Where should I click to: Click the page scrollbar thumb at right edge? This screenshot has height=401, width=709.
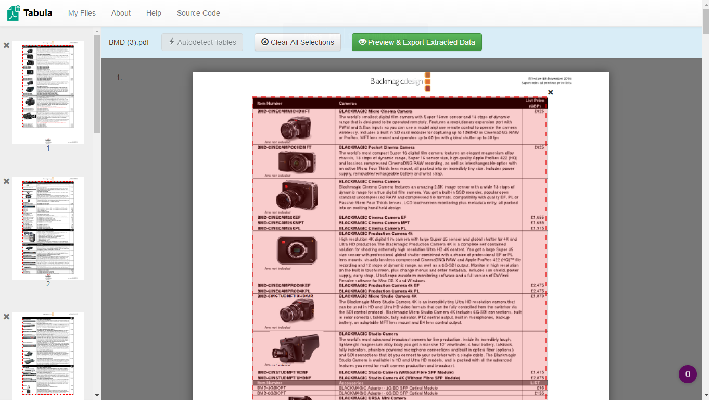pyautogui.click(x=705, y=20)
